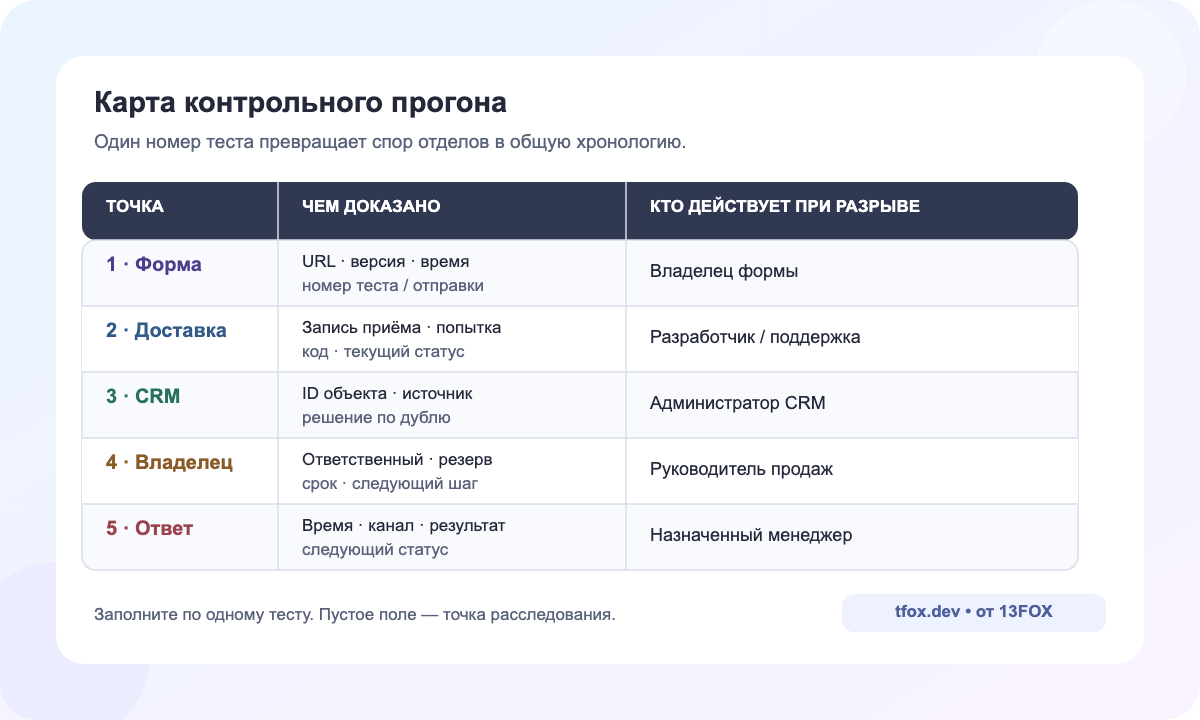Click the subtitle starting 'Один номер теста'
This screenshot has height=720, width=1200.
[x=390, y=142]
